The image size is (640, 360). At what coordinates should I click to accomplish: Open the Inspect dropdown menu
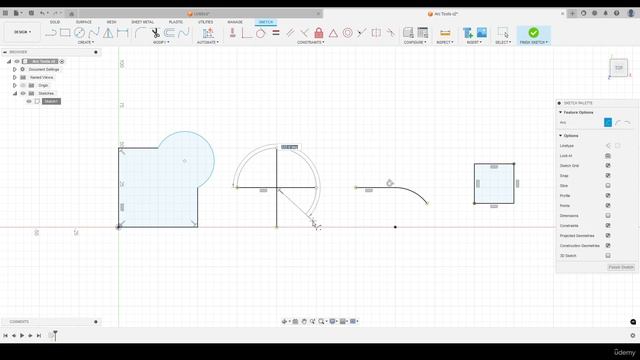click(x=445, y=42)
